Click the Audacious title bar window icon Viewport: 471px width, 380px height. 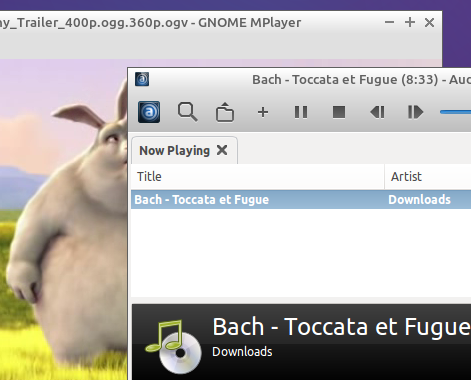coord(142,79)
